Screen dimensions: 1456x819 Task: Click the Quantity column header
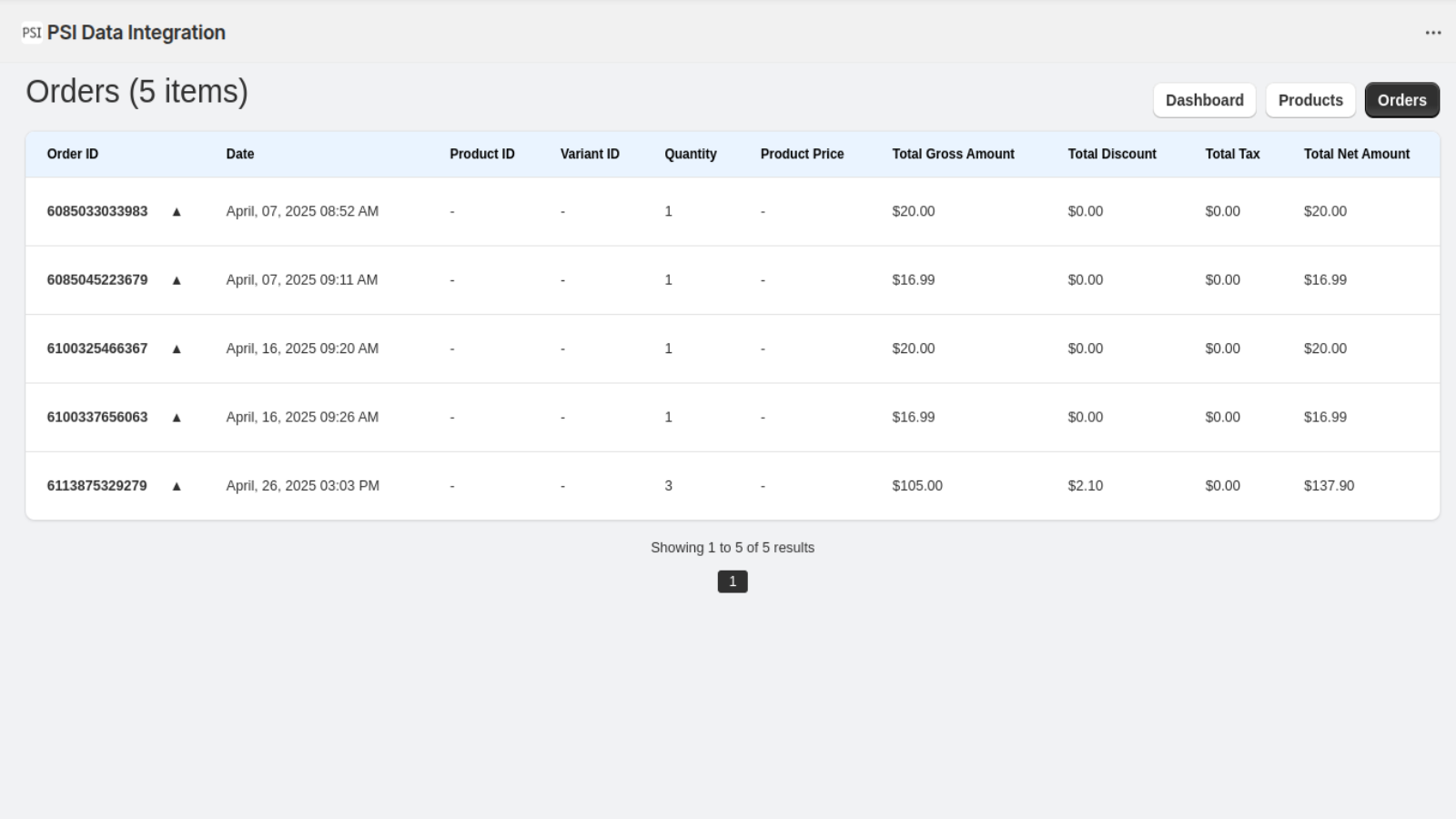691,154
